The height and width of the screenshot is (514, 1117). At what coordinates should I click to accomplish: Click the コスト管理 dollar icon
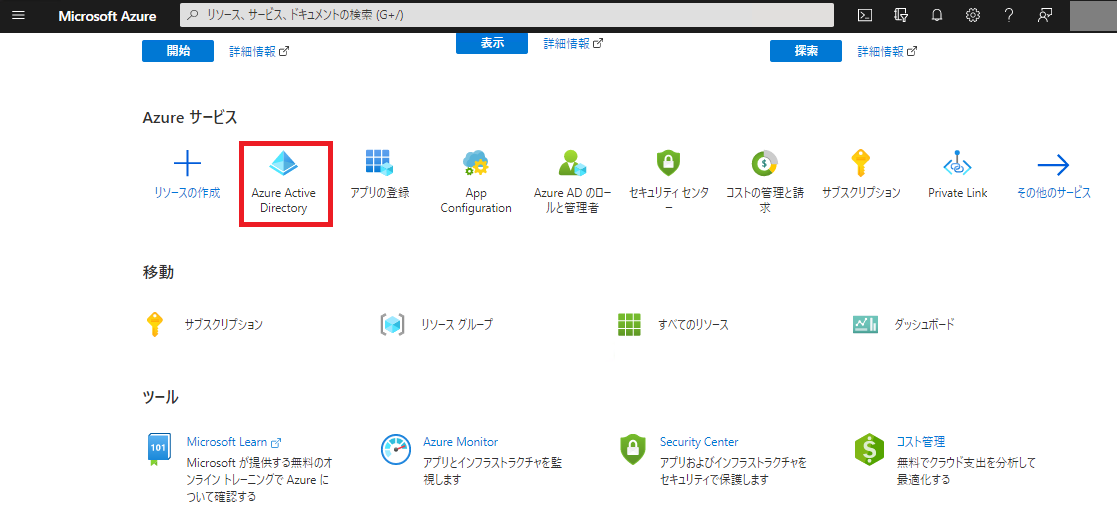point(869,449)
